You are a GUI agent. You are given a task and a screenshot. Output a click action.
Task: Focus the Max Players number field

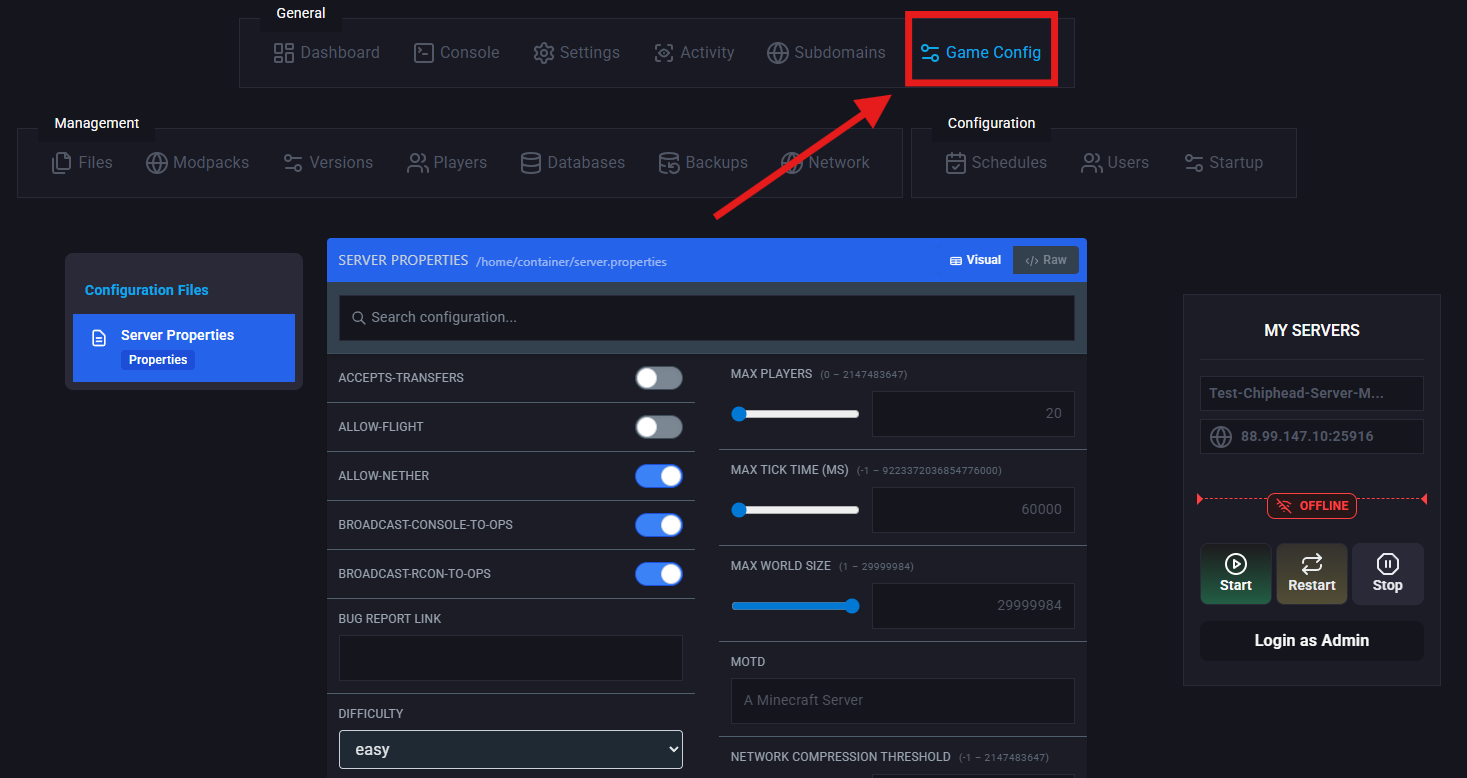tap(974, 414)
